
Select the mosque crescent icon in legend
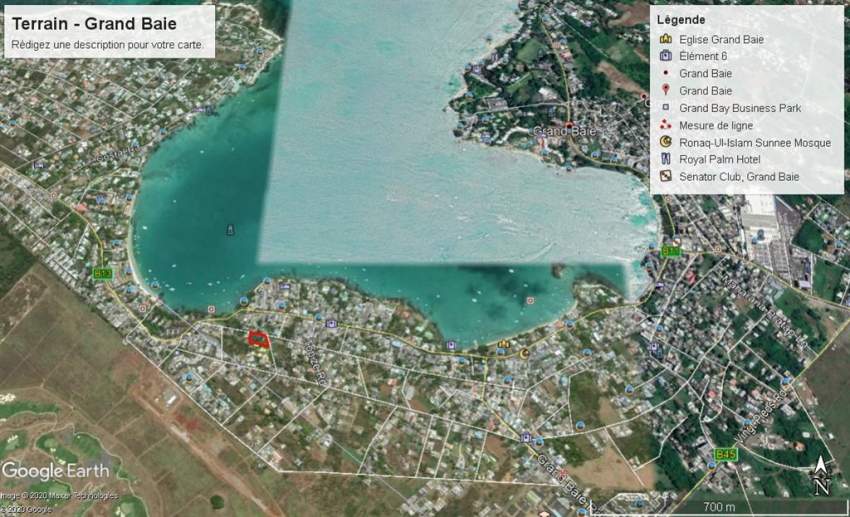(665, 142)
